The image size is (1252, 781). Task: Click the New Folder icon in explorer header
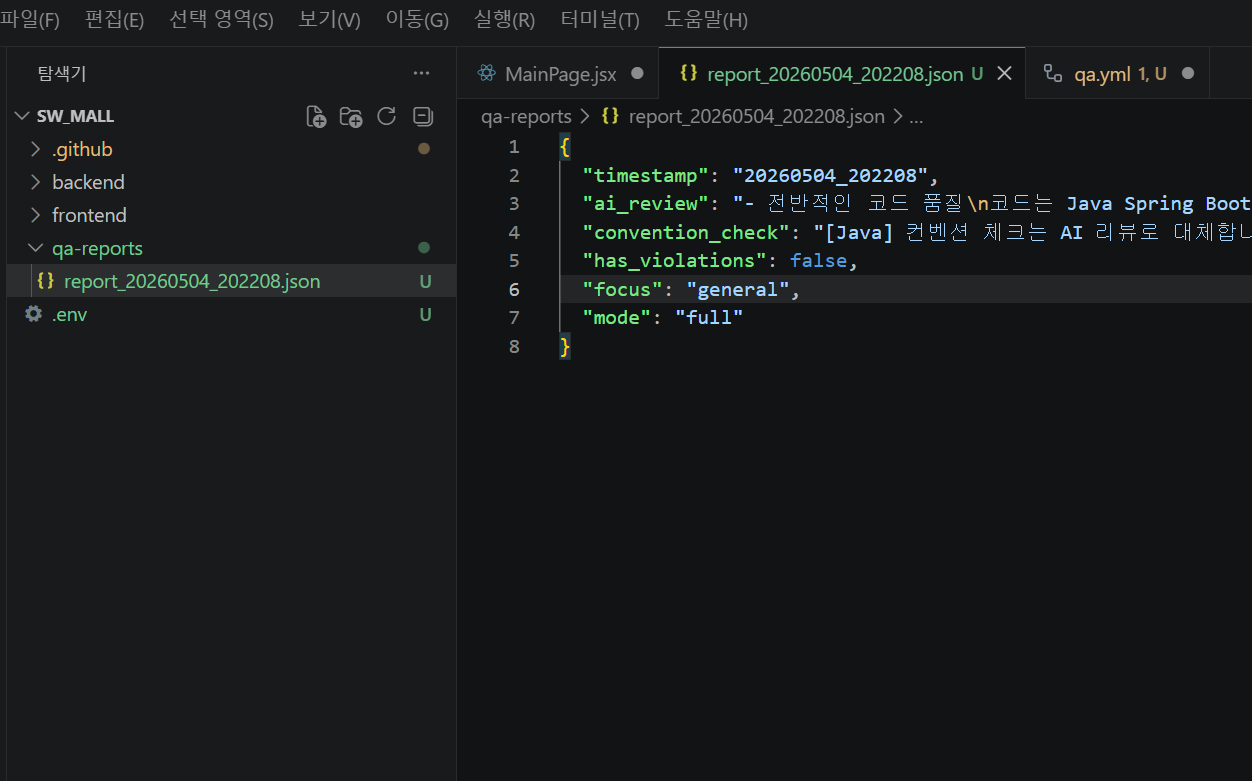point(351,116)
